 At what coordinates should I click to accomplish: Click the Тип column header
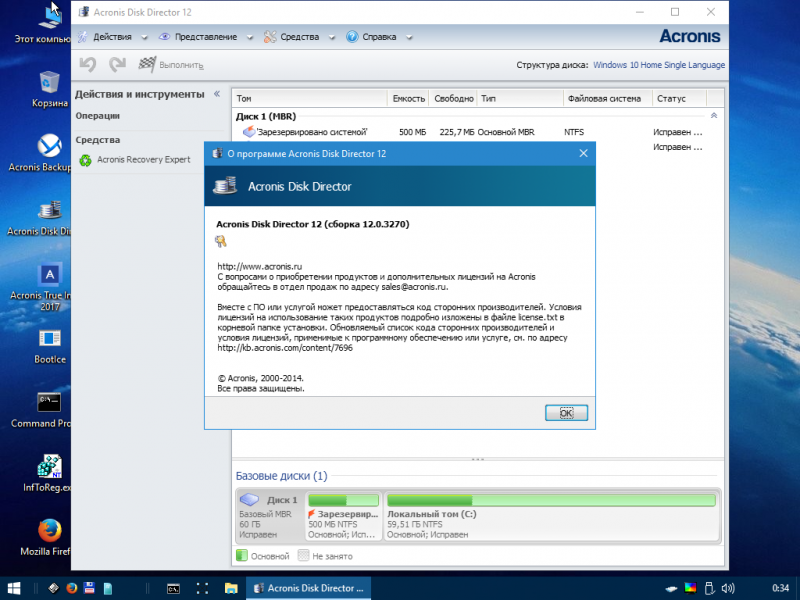click(520, 98)
